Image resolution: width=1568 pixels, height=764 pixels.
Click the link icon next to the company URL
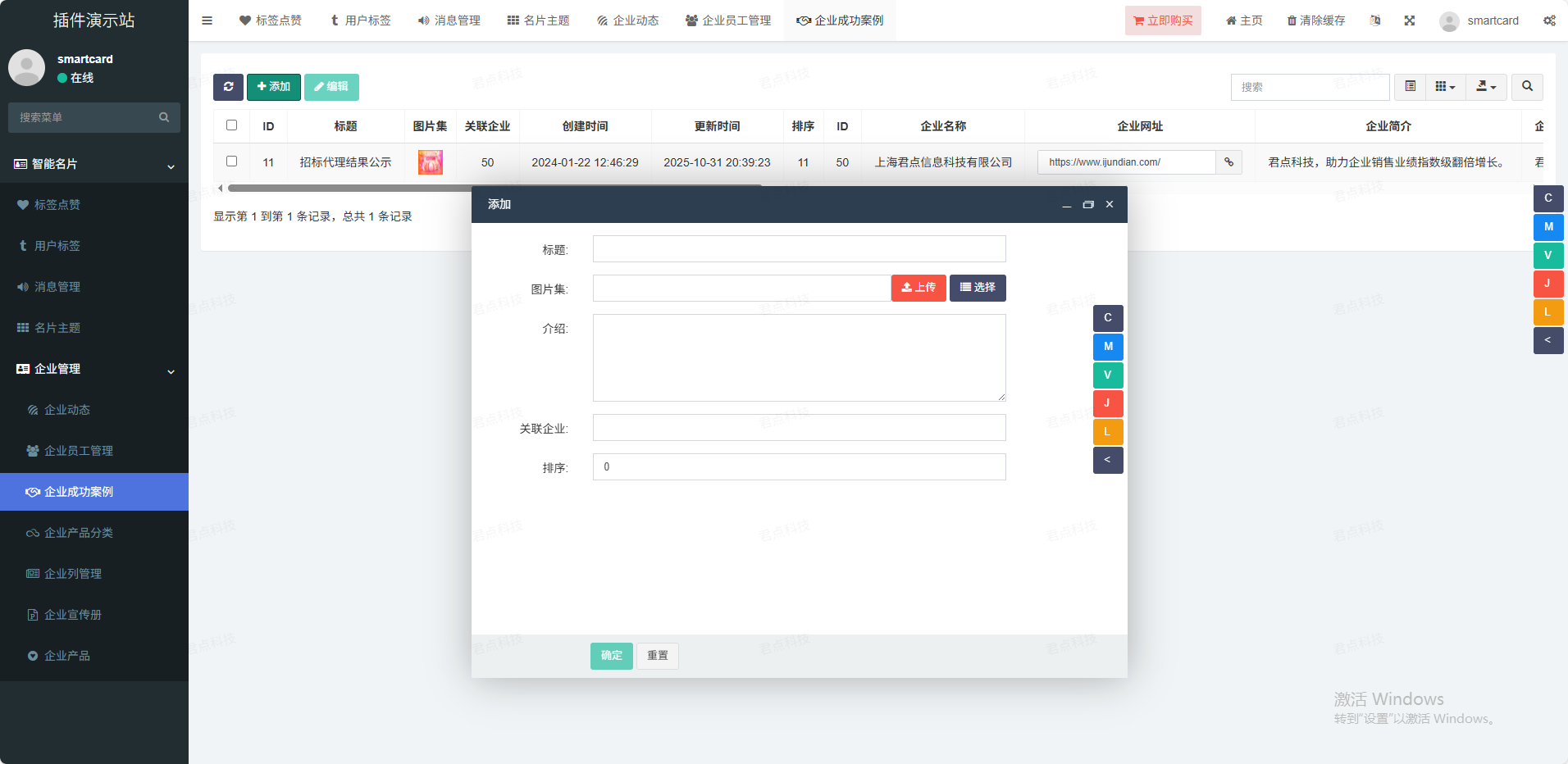click(1228, 162)
